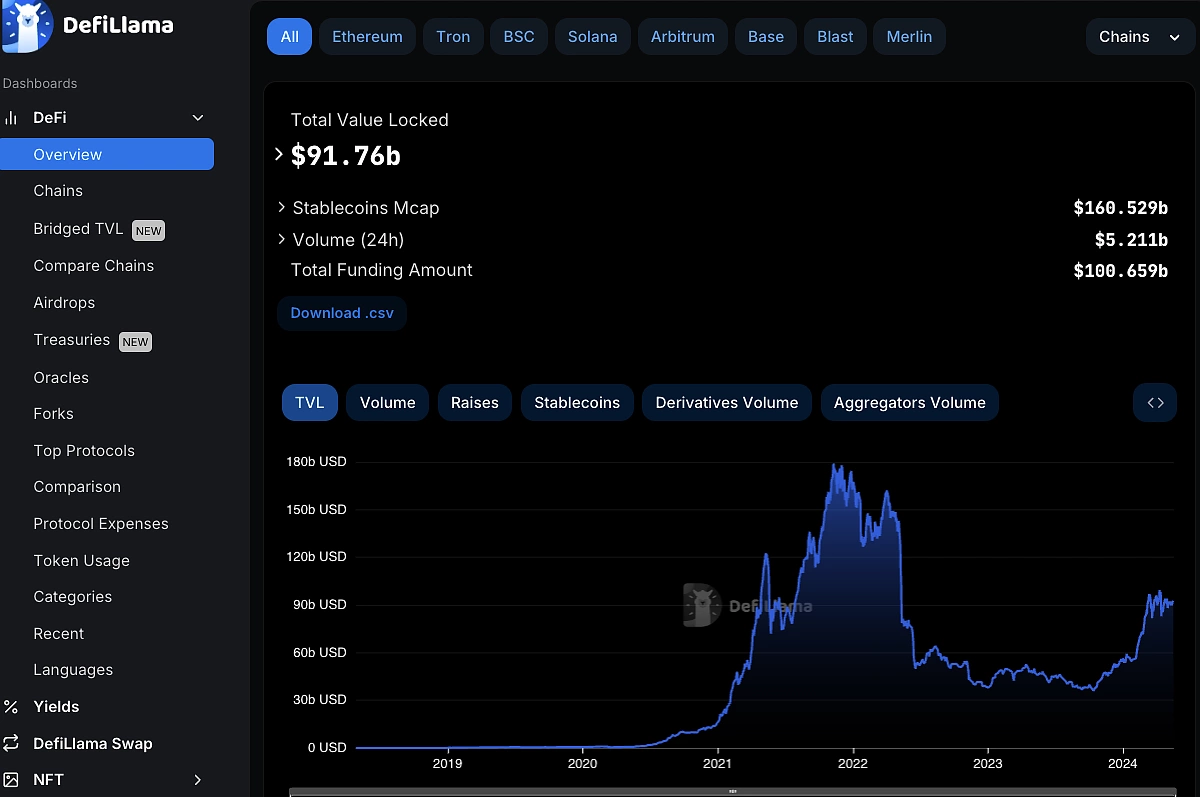Go to Compare Chains
This screenshot has height=797, width=1200.
[x=94, y=266]
